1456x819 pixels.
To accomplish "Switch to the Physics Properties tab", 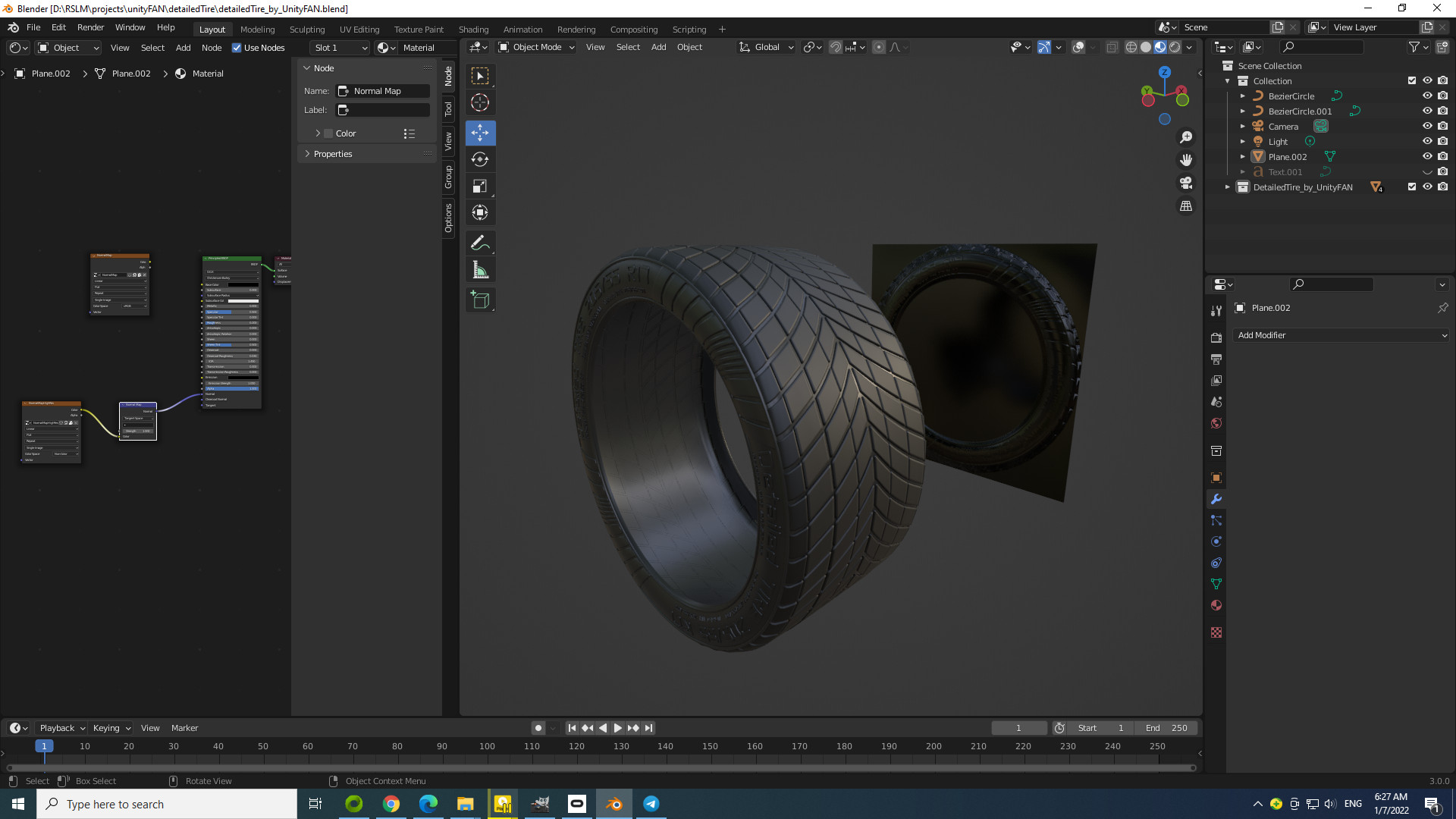I will (x=1216, y=541).
